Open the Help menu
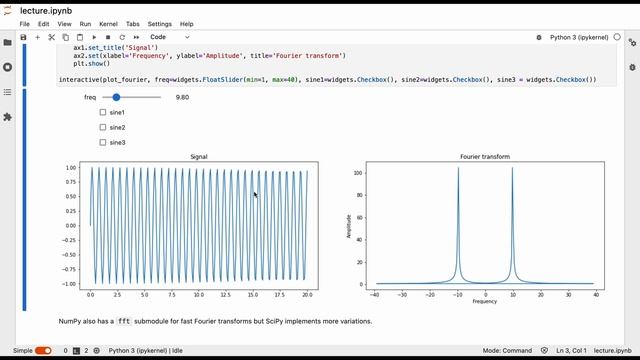Screen dimensions: 640x360 [x=186, y=24]
